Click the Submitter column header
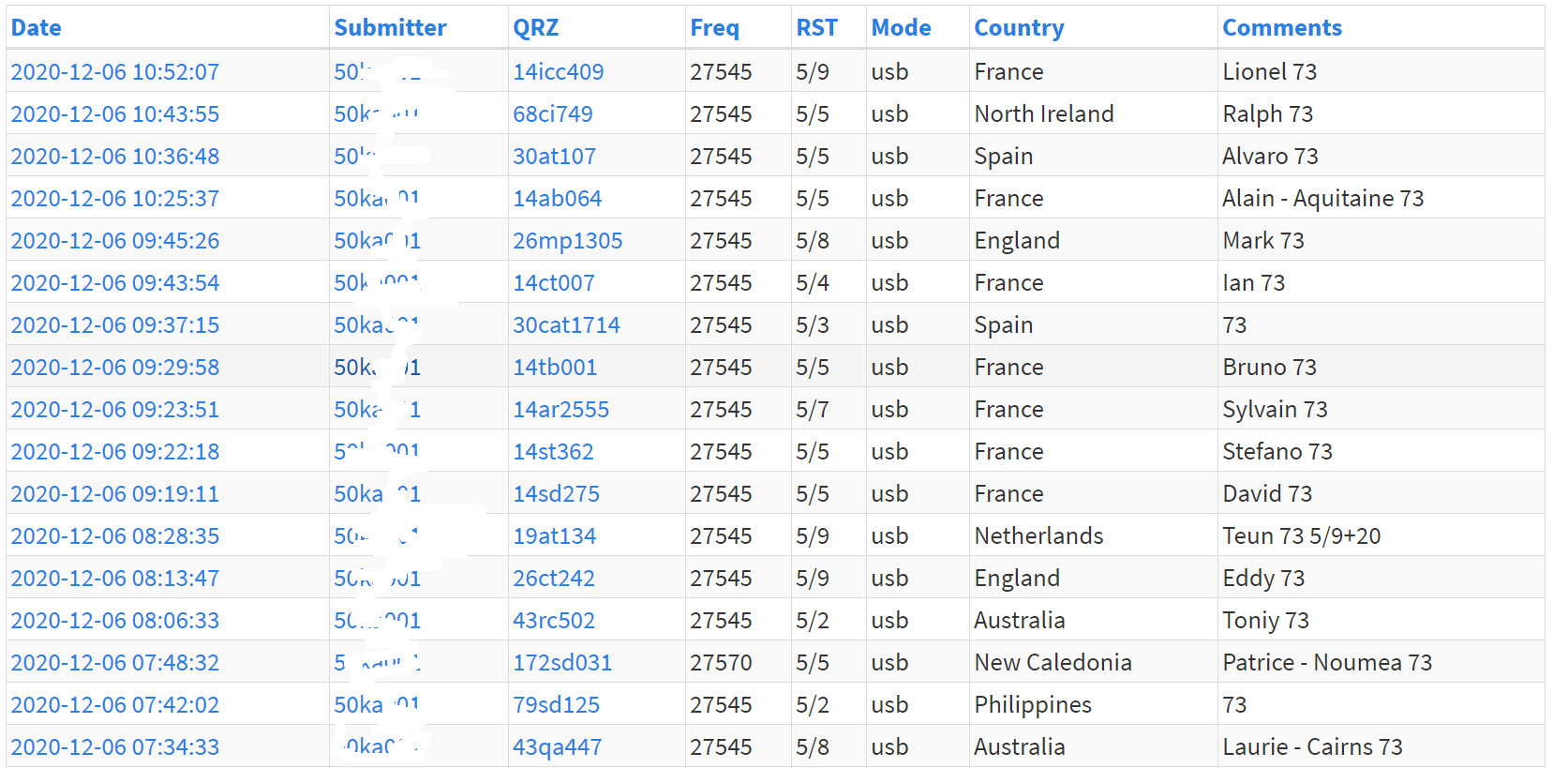Screen dimensions: 1568x768 390,28
